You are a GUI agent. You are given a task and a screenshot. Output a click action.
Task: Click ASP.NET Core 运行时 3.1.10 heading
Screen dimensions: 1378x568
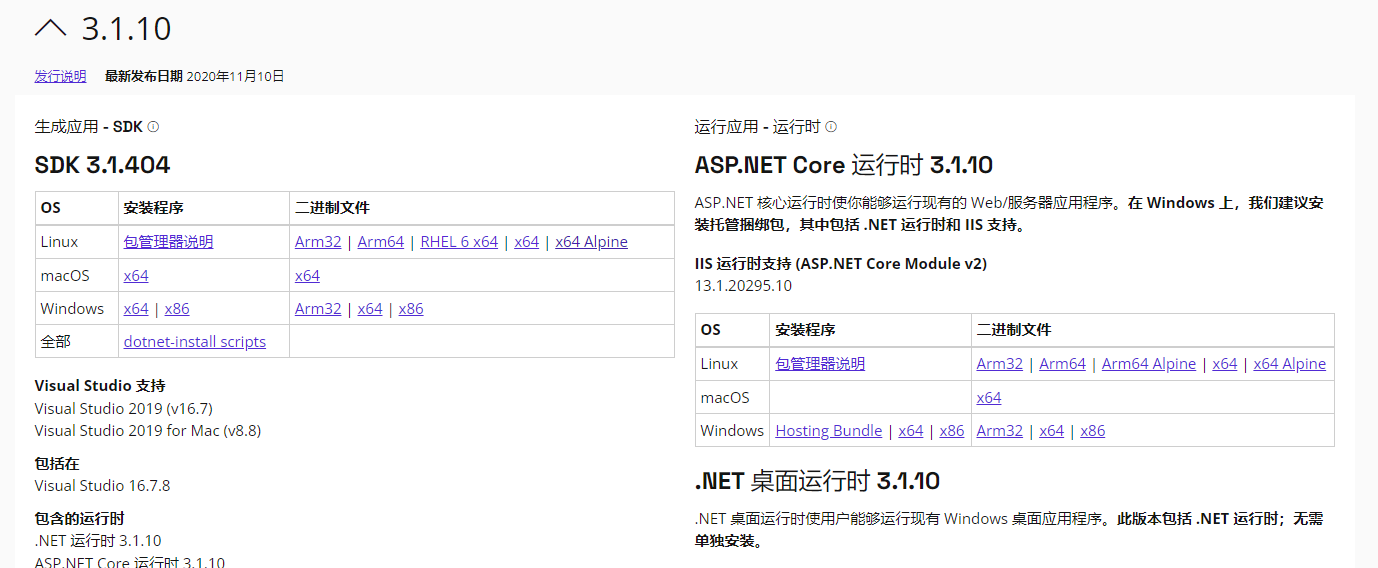tap(844, 165)
